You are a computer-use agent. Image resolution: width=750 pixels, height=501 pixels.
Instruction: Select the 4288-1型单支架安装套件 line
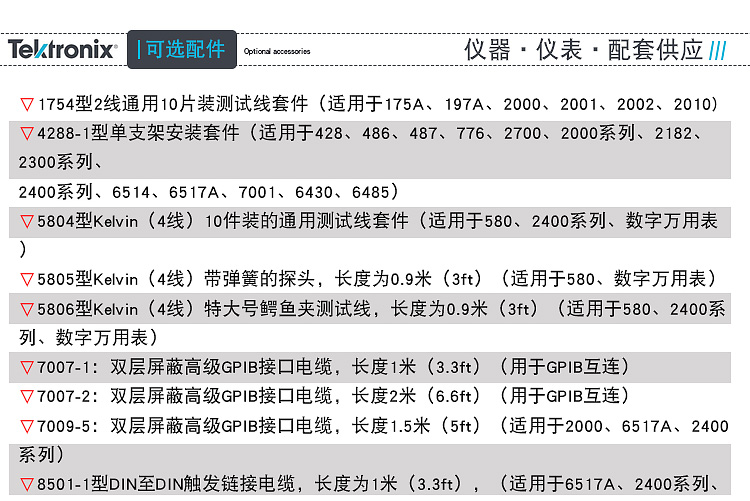(370, 134)
